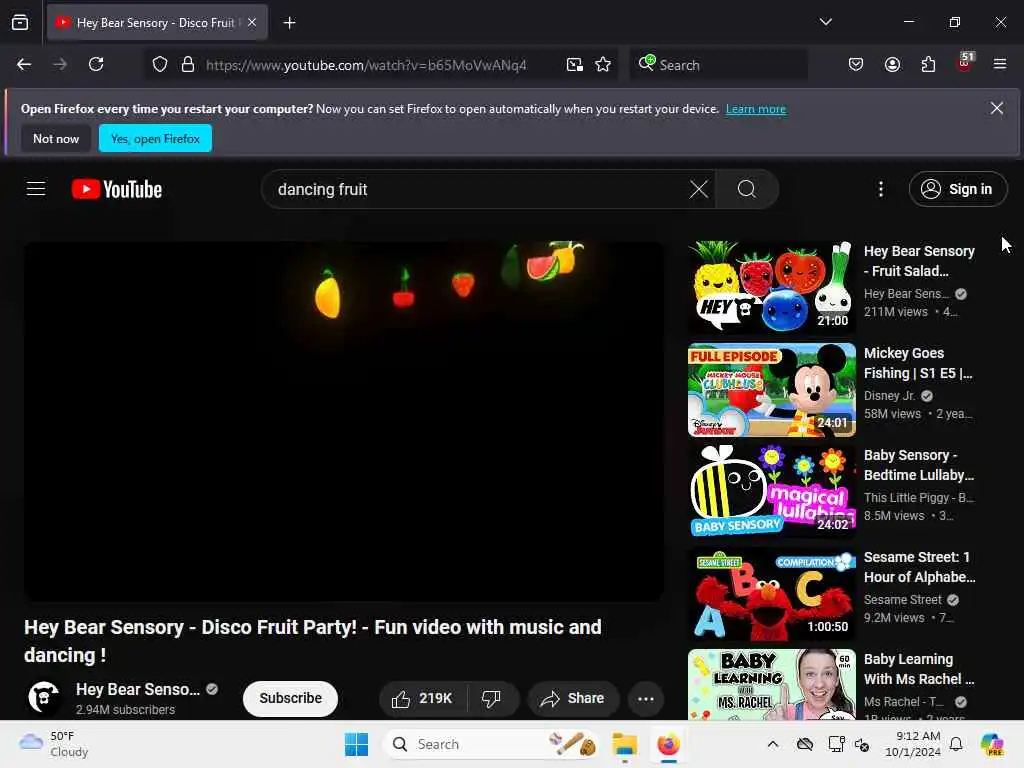Image resolution: width=1024 pixels, height=768 pixels.
Task: Go to YouTube home via logo
Action: coord(117,189)
